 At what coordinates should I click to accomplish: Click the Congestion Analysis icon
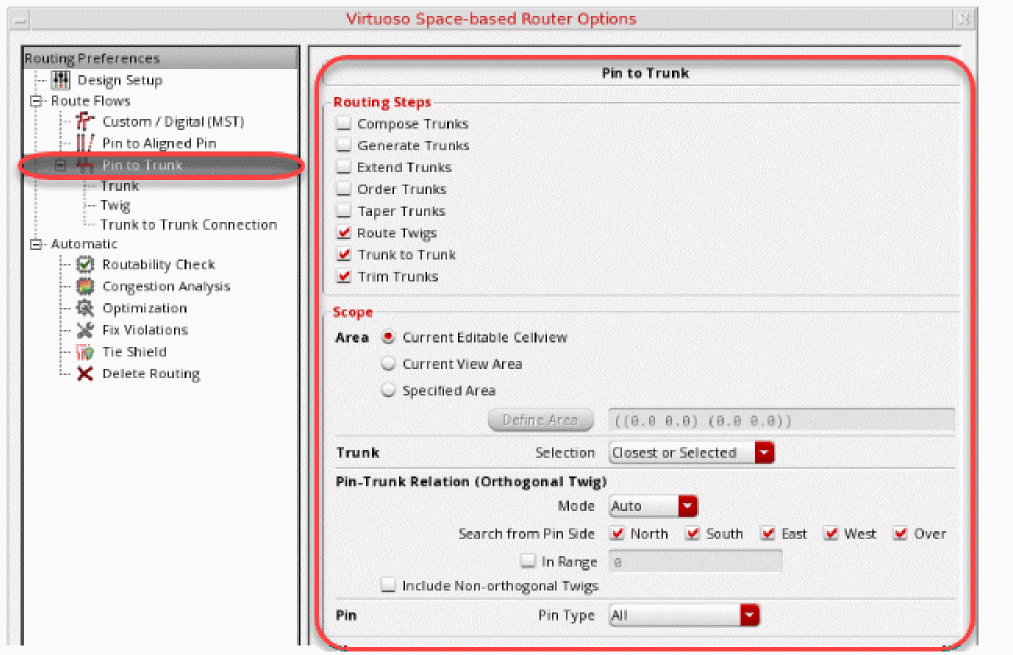(x=85, y=286)
